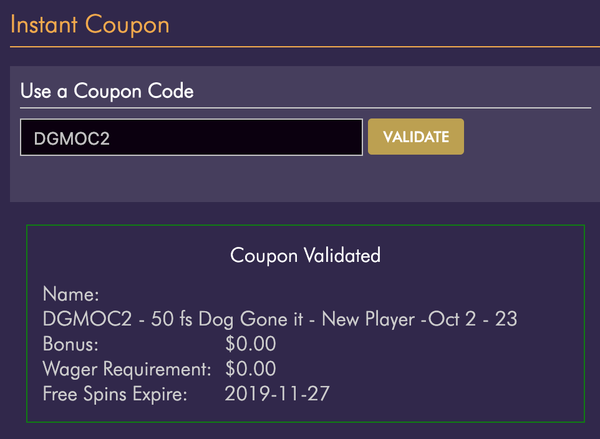Click the 'Coupon Validated' message

(x=305, y=255)
